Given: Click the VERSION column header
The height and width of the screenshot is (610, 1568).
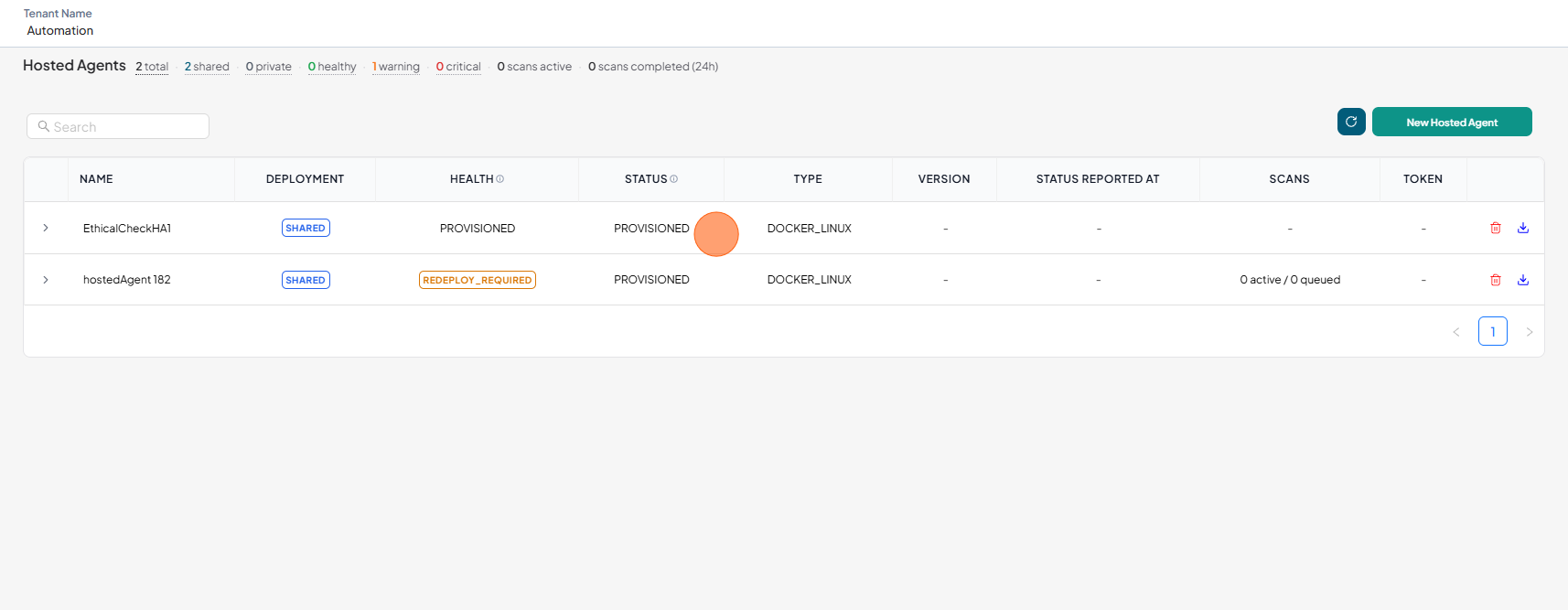Looking at the screenshot, I should (944, 179).
